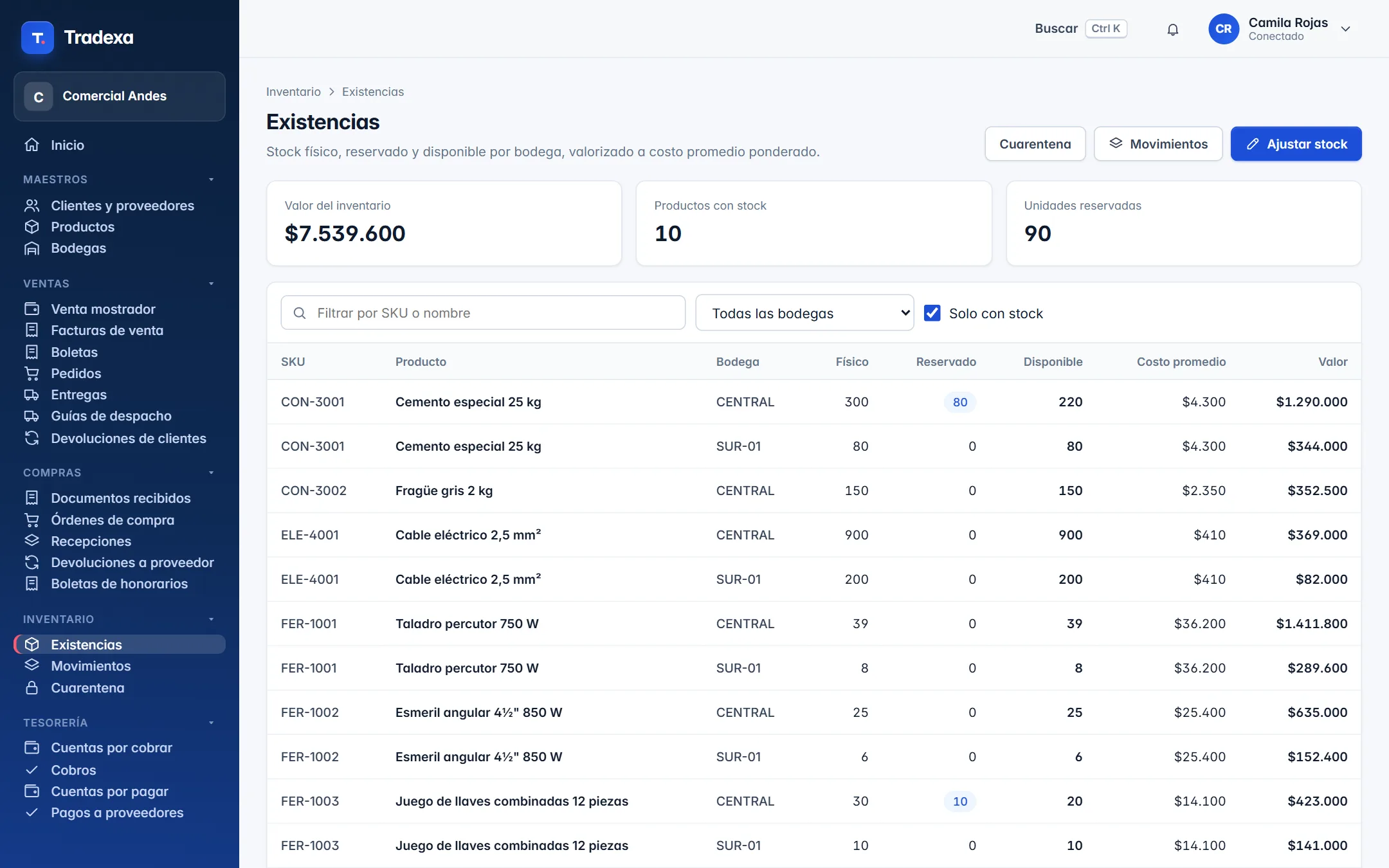Open Facturas de venta menu item
Image resolution: width=1389 pixels, height=868 pixels.
[120, 330]
